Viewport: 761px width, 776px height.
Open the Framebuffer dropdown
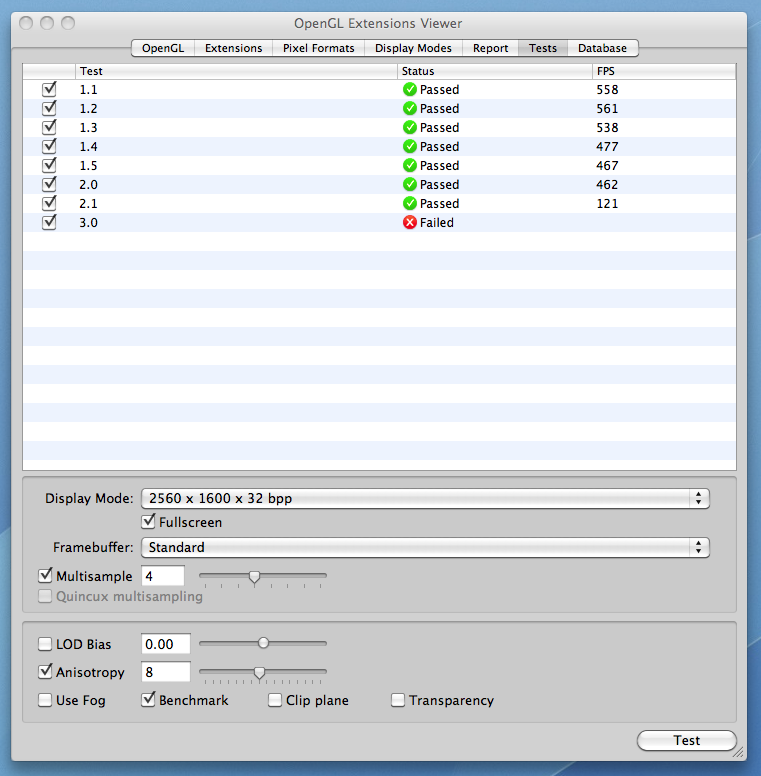coord(426,547)
